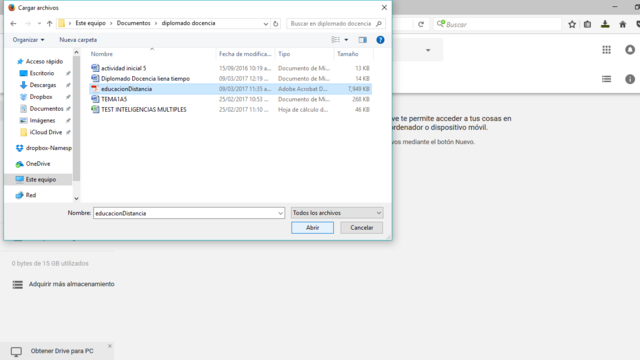Screen dimensions: 640x360
Task: Open the Organizar menu
Action: tap(28, 40)
